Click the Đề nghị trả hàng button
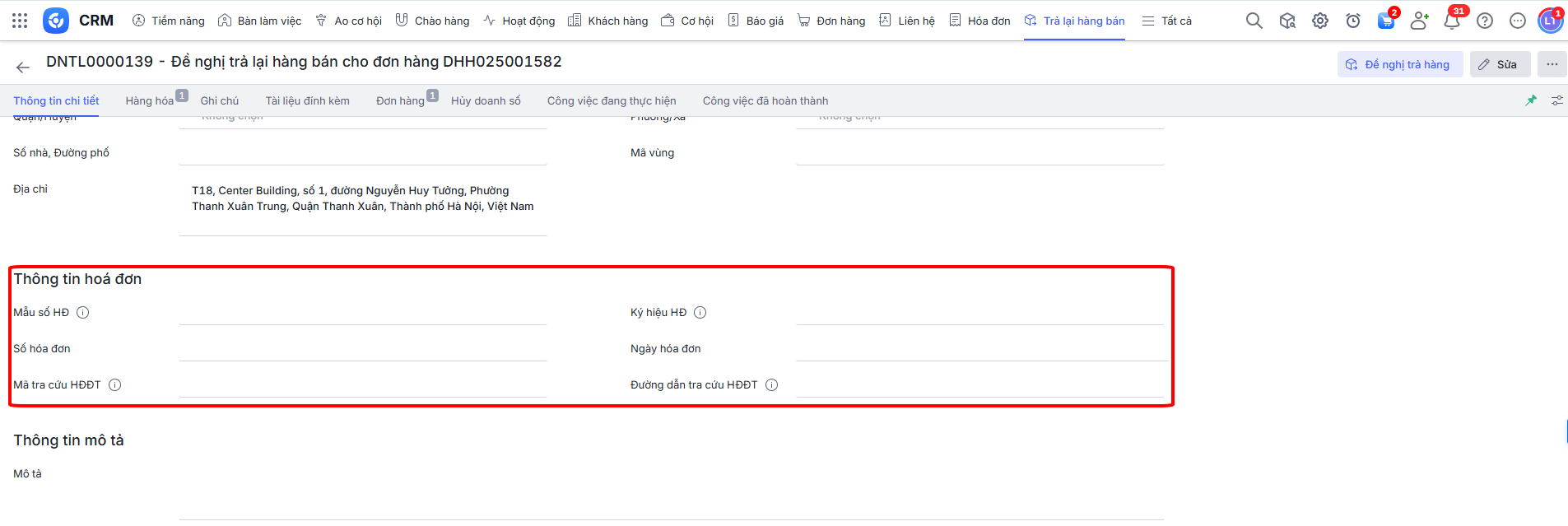 click(1399, 64)
